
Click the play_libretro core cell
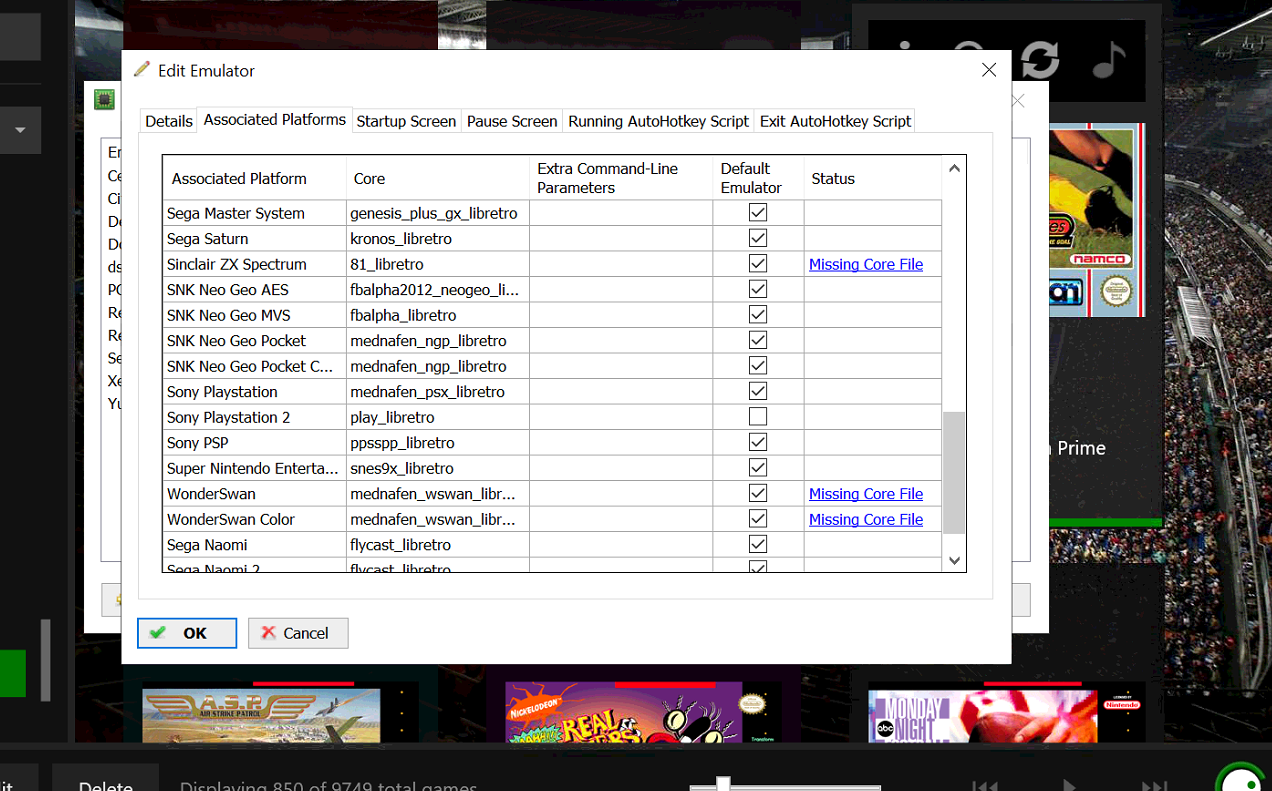click(x=438, y=417)
